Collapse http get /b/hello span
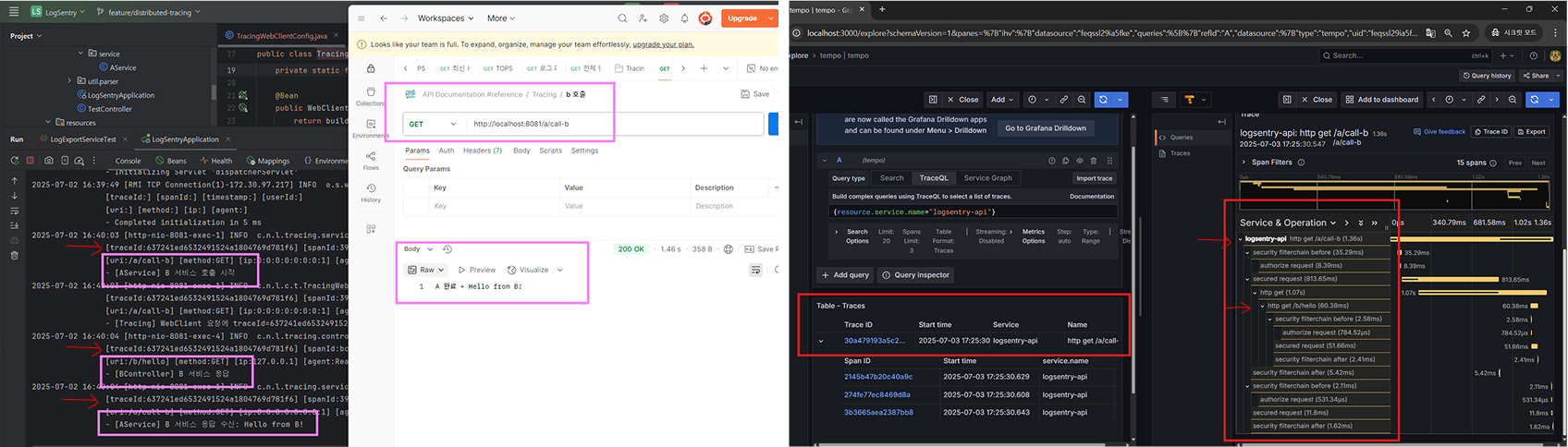This screenshot has height=447, width=1568. [x=1263, y=306]
